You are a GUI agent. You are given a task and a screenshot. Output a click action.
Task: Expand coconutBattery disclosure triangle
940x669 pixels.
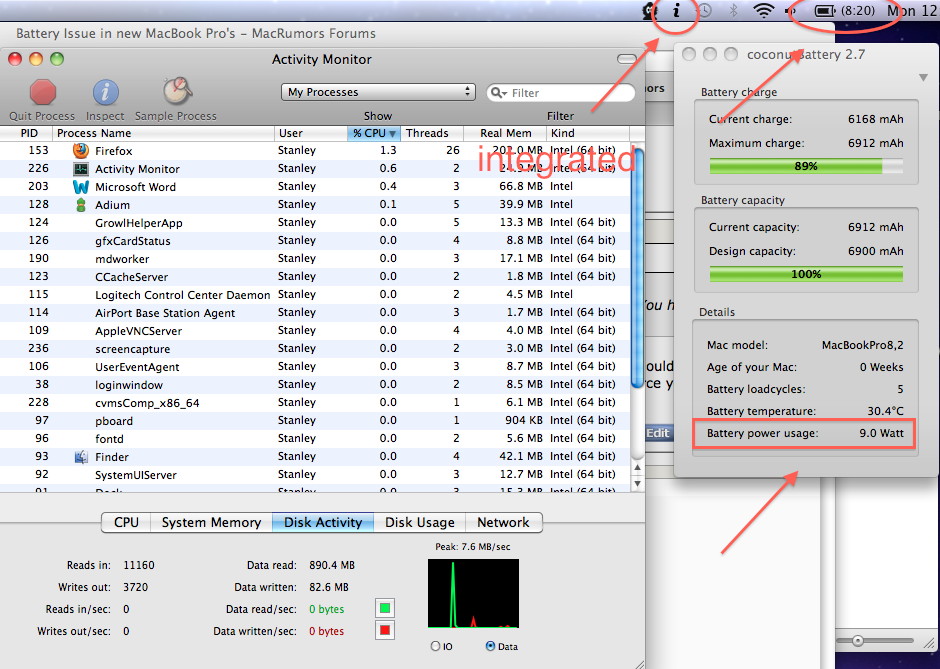(x=923, y=77)
